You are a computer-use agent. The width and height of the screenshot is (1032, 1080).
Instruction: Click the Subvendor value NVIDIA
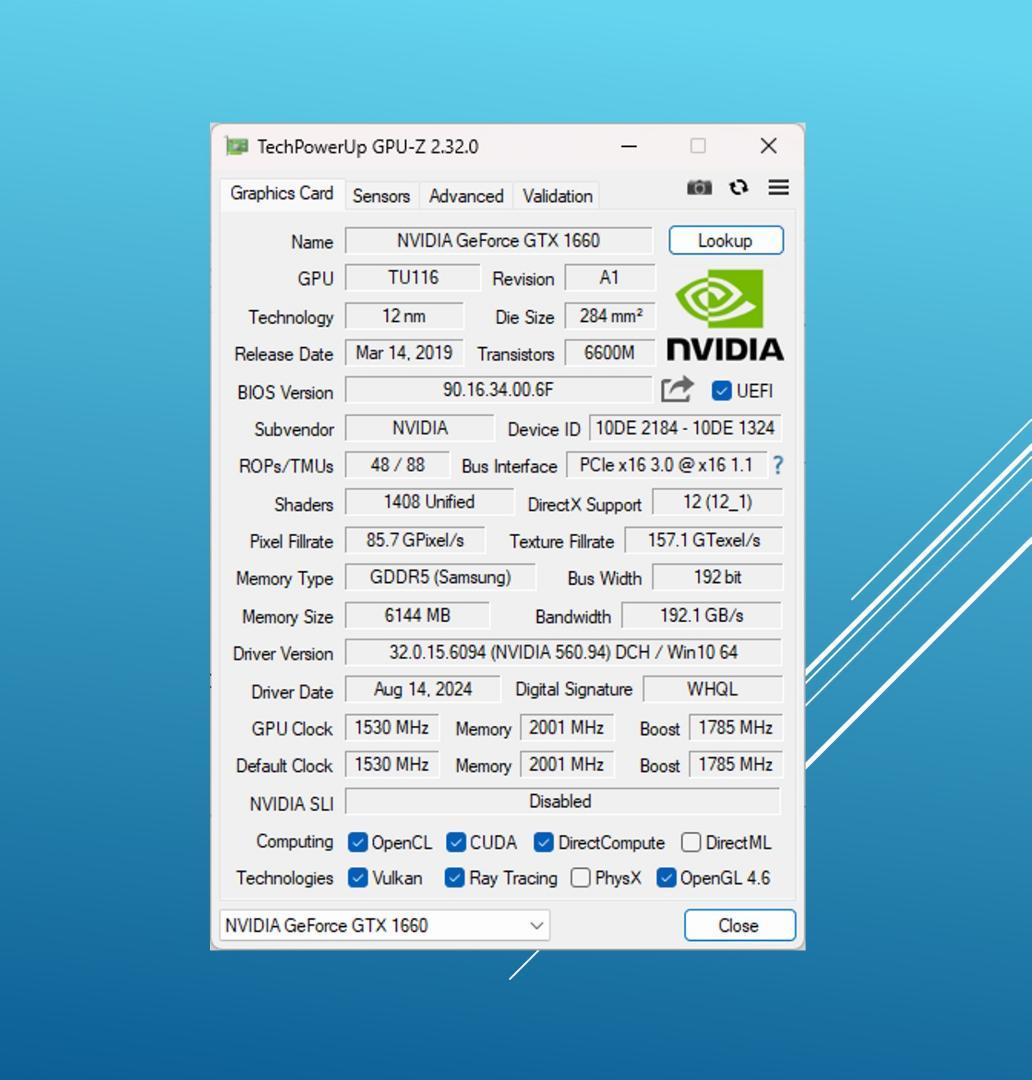coord(420,428)
